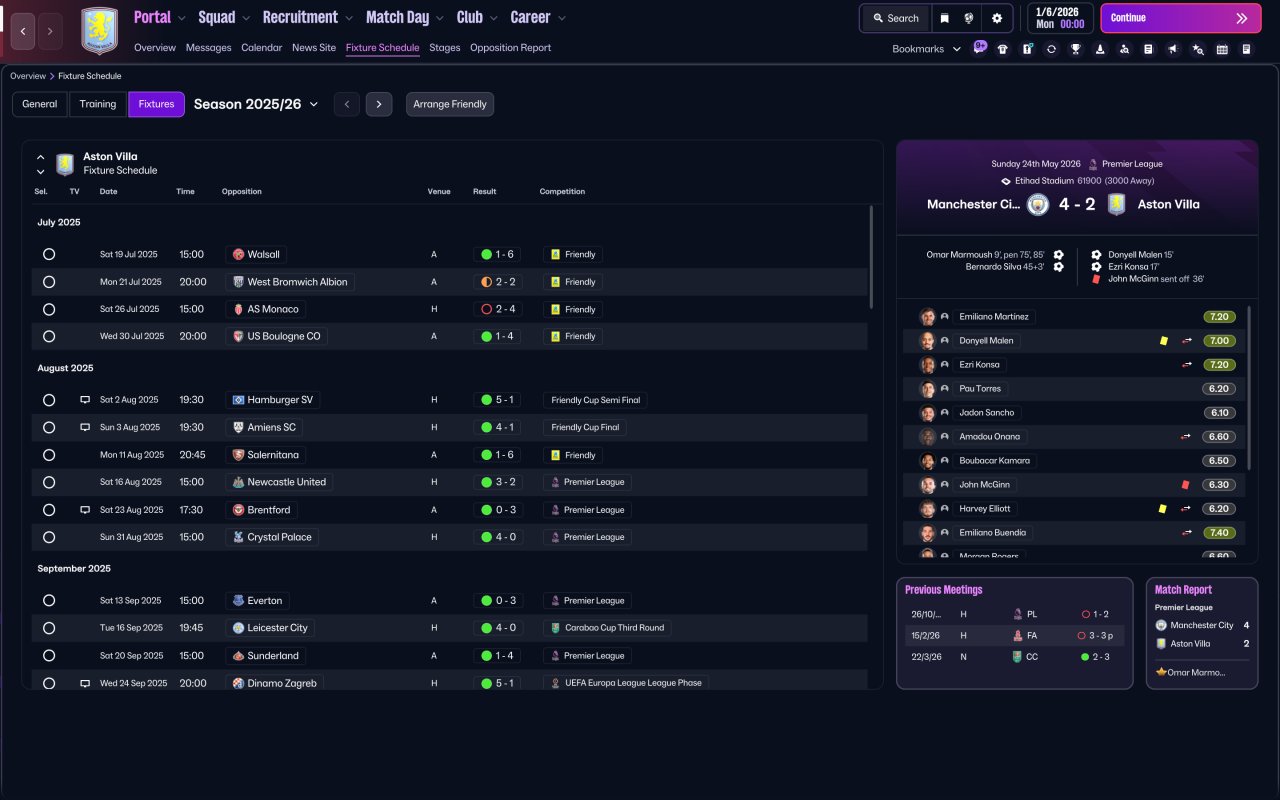Screen dimensions: 1280x800
Task: Click the circular arrows refresh shortcut icon
Action: [x=1051, y=49]
